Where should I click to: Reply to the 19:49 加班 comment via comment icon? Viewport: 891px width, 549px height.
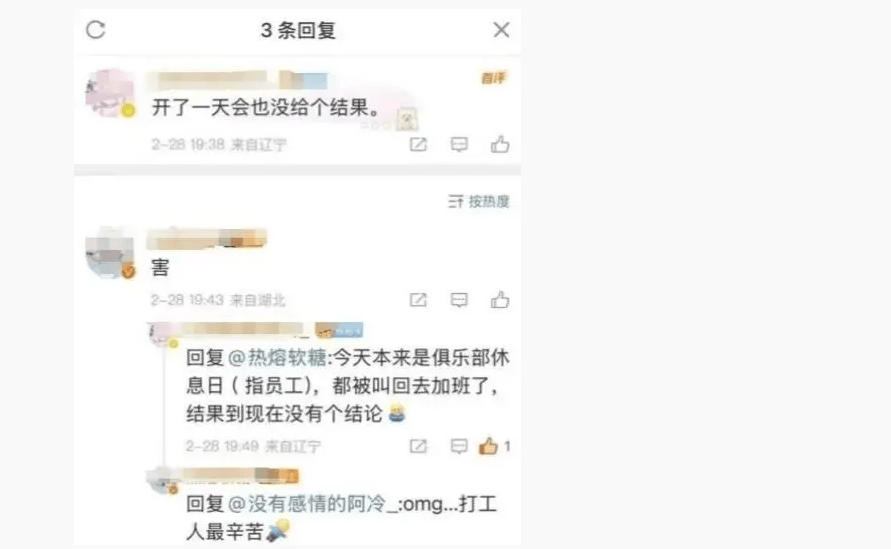[x=459, y=446]
